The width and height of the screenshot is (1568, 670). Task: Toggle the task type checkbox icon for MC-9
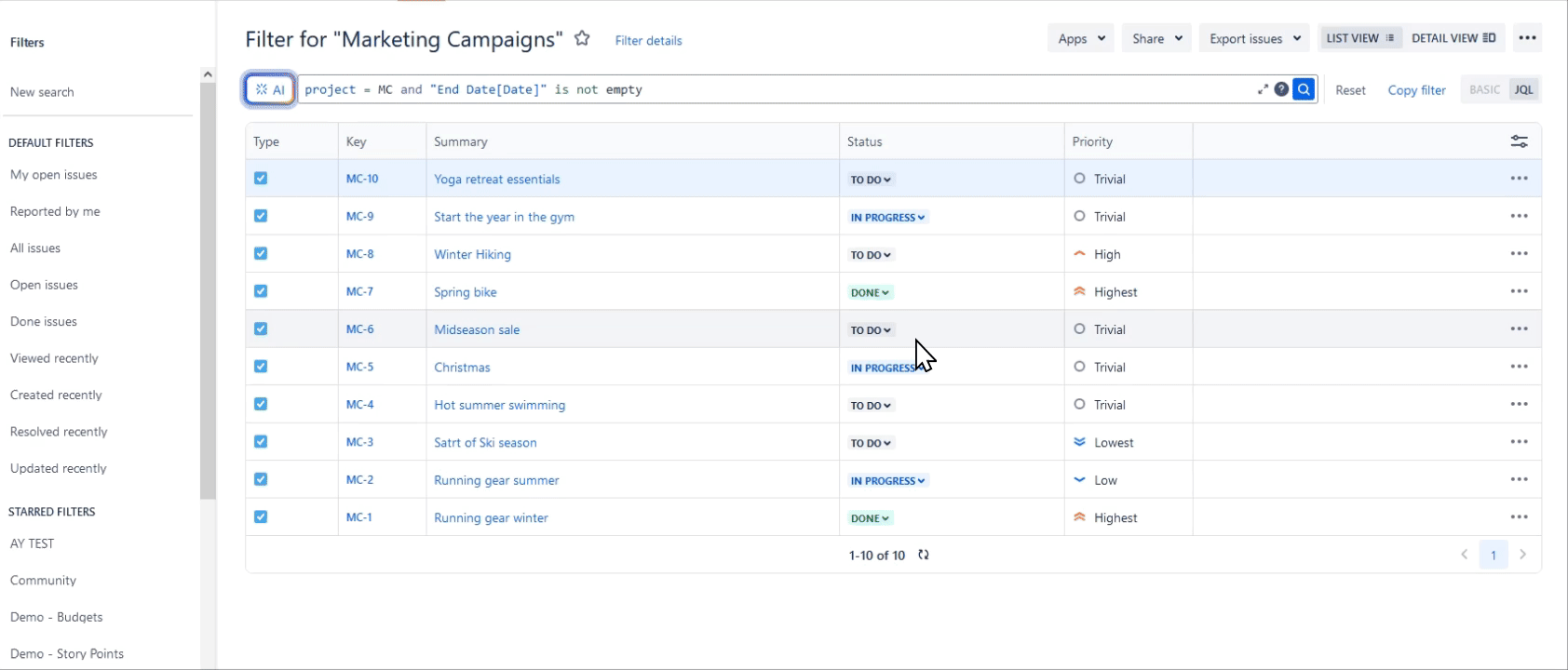(261, 216)
